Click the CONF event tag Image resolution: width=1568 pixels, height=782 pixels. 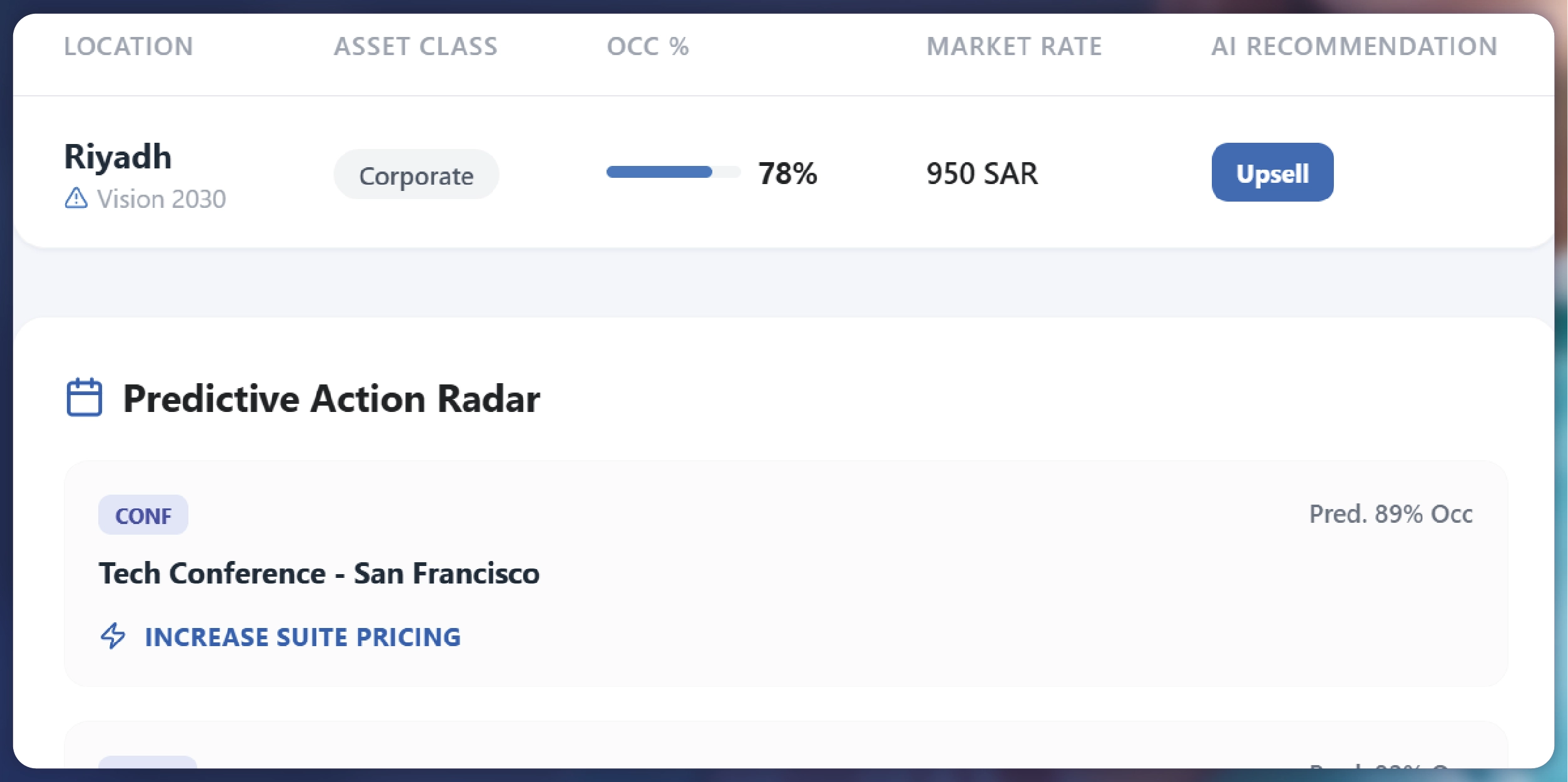click(143, 515)
